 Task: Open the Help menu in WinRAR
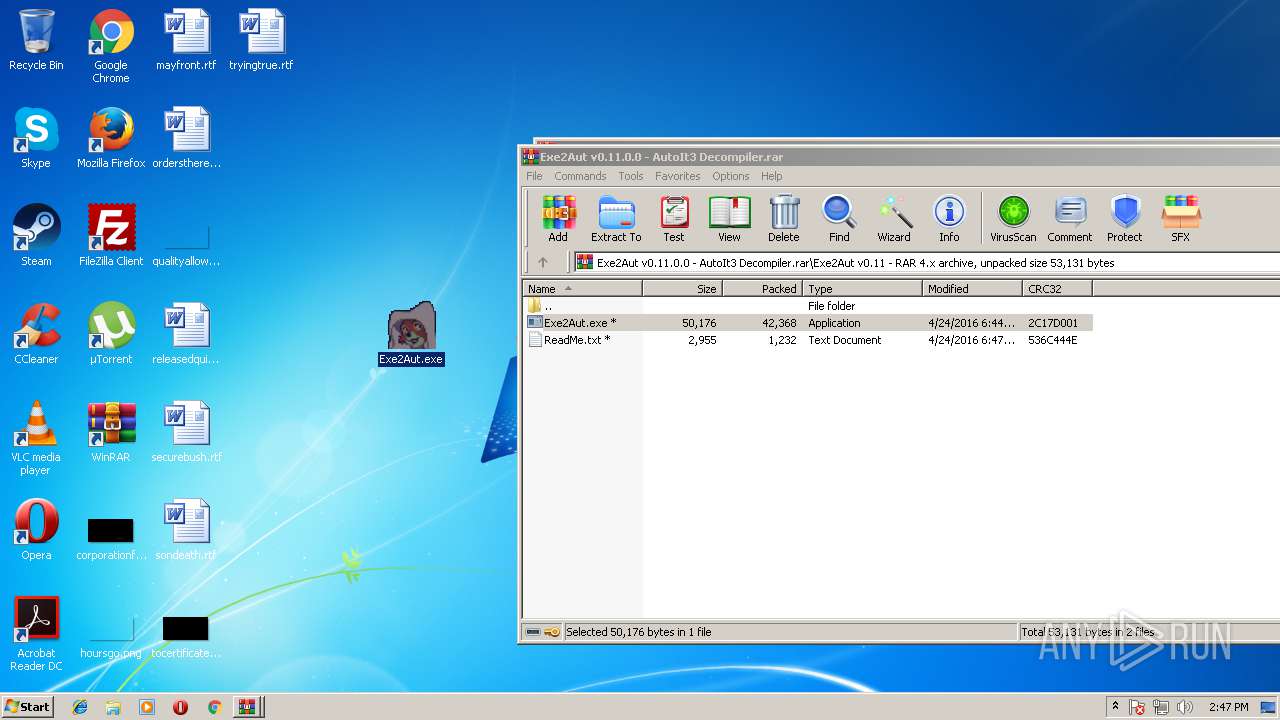[x=772, y=176]
